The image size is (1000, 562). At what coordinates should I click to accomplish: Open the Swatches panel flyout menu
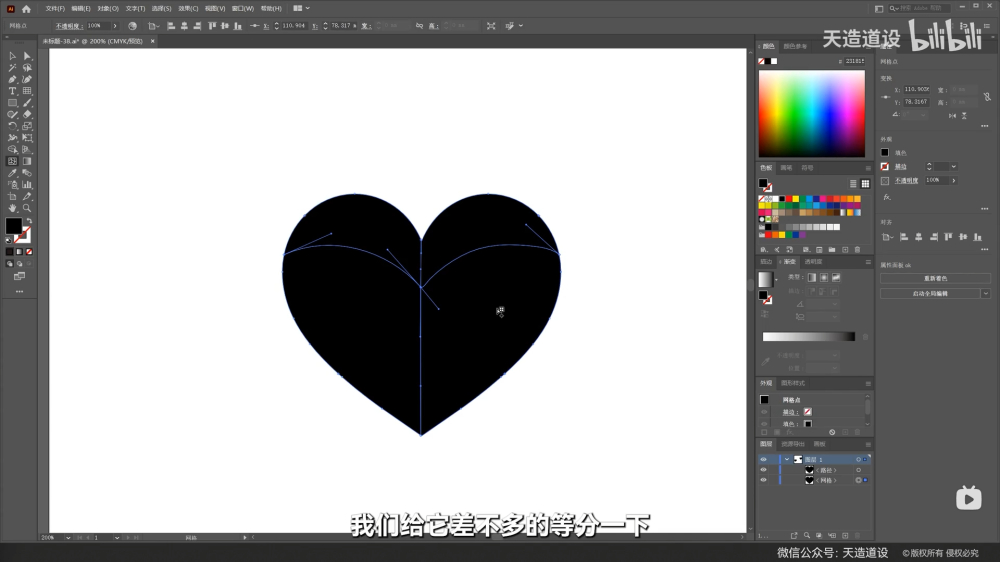point(868,168)
